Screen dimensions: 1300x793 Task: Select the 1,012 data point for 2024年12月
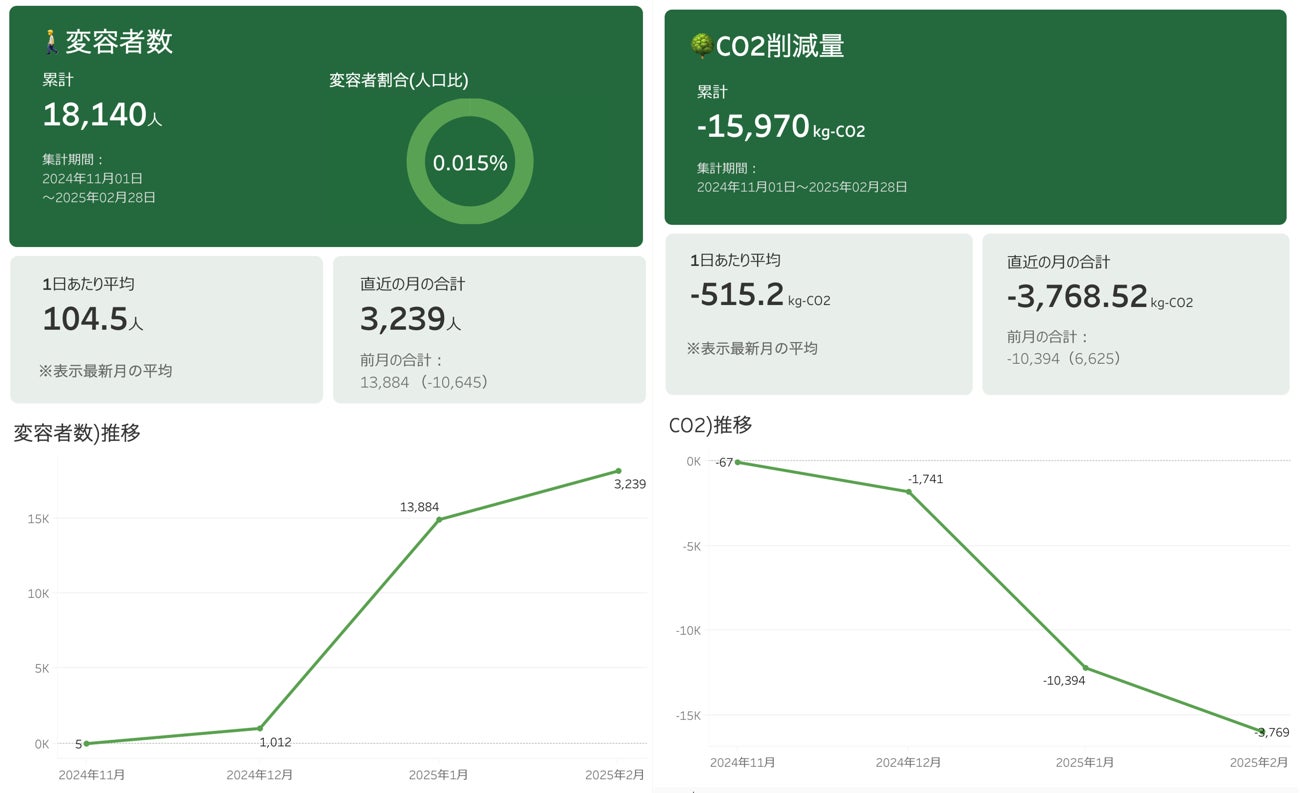click(260, 728)
